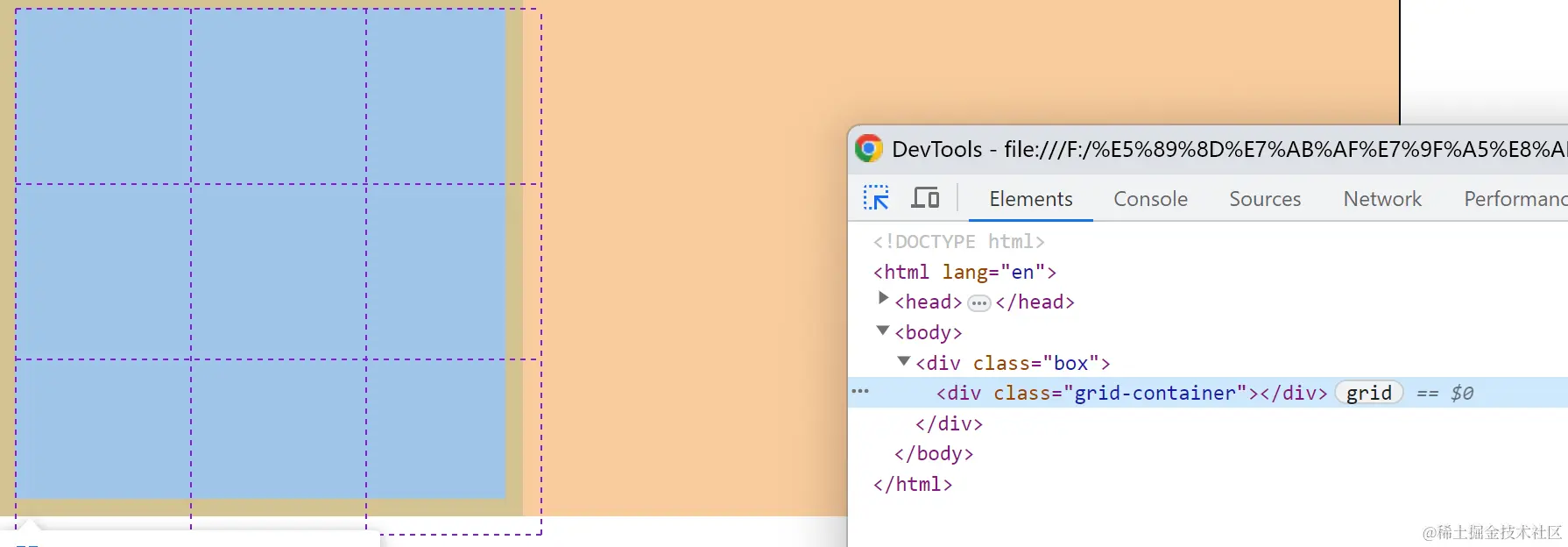Screen dimensions: 1568x547
Task: Open the Network tab
Action: tap(1382, 199)
